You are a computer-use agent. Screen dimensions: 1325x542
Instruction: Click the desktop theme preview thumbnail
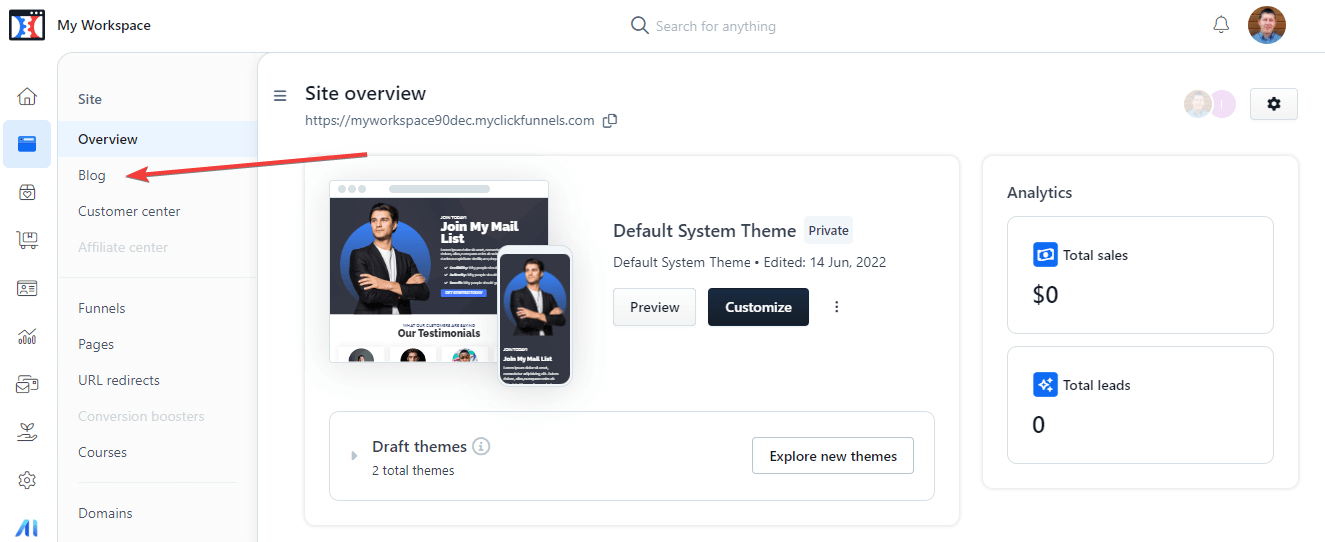439,271
